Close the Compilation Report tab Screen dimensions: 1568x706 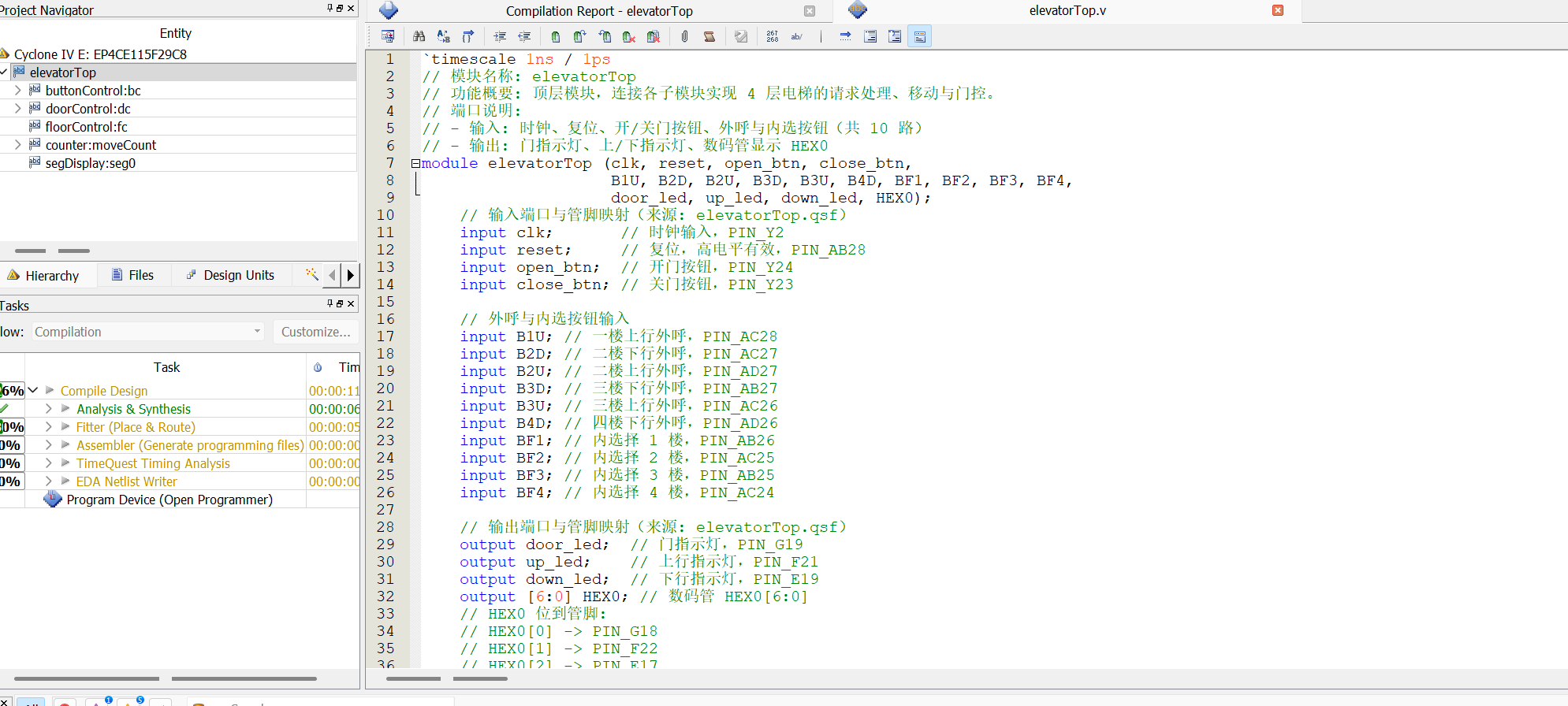pos(810,11)
